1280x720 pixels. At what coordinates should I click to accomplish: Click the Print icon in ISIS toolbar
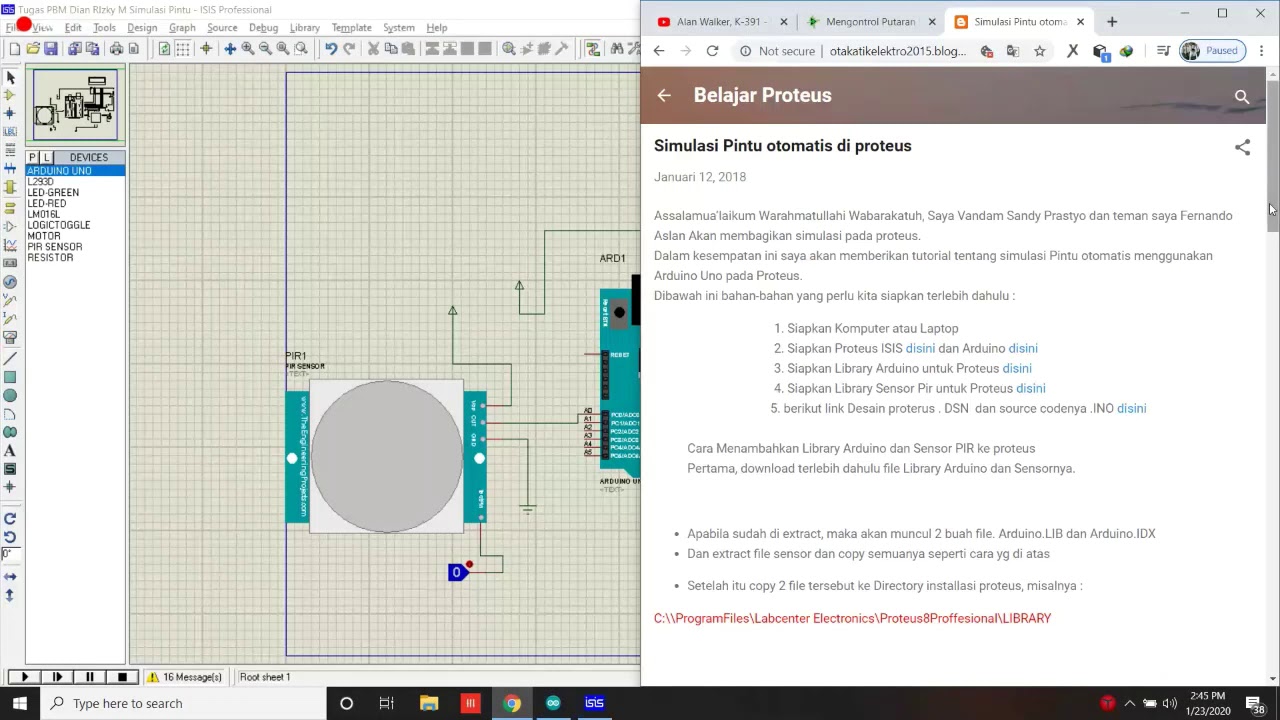[x=116, y=49]
